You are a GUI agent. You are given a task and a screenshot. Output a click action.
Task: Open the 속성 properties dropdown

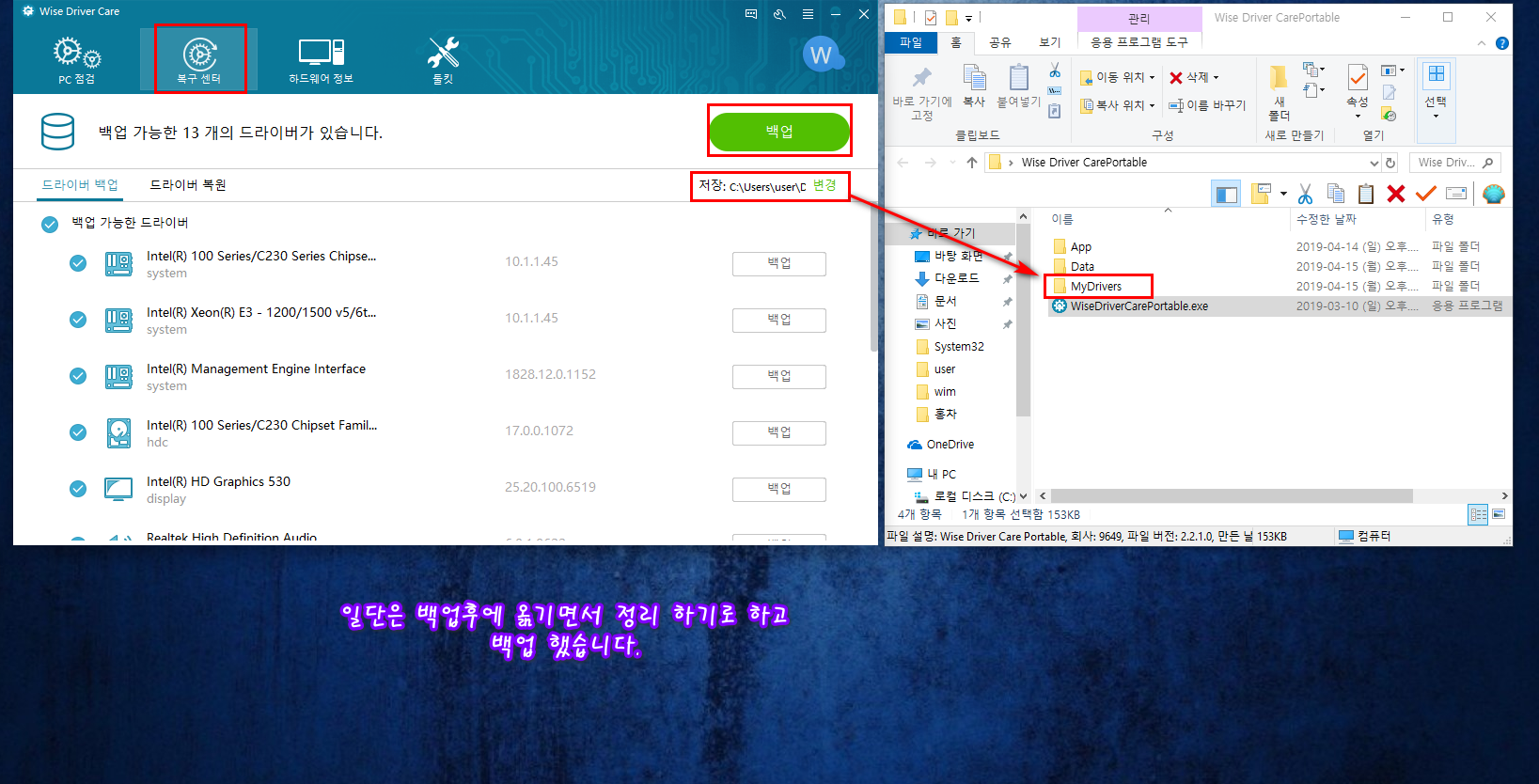[x=1358, y=93]
